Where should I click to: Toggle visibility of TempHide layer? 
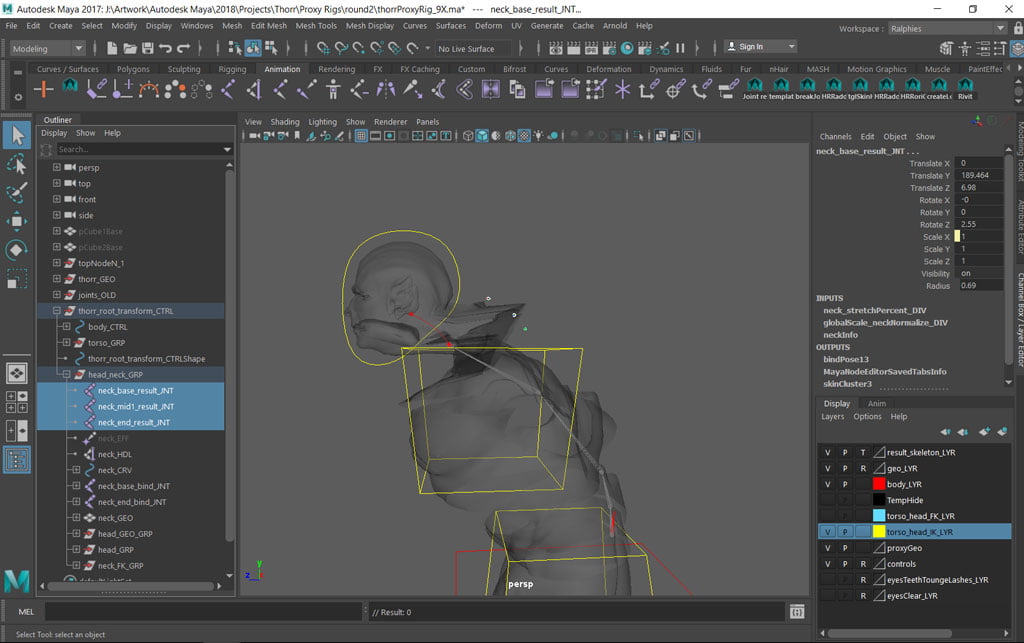click(x=827, y=500)
